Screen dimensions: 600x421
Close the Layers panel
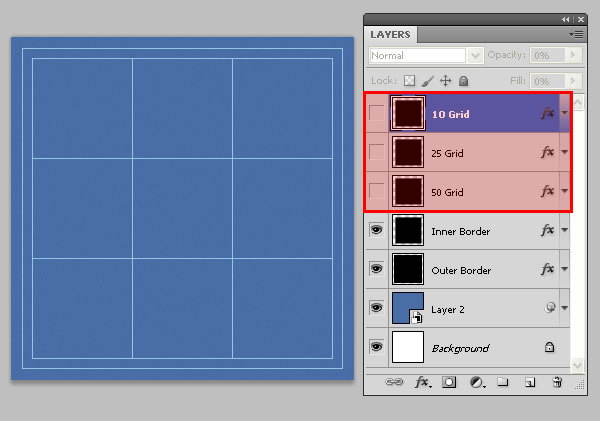point(581,19)
